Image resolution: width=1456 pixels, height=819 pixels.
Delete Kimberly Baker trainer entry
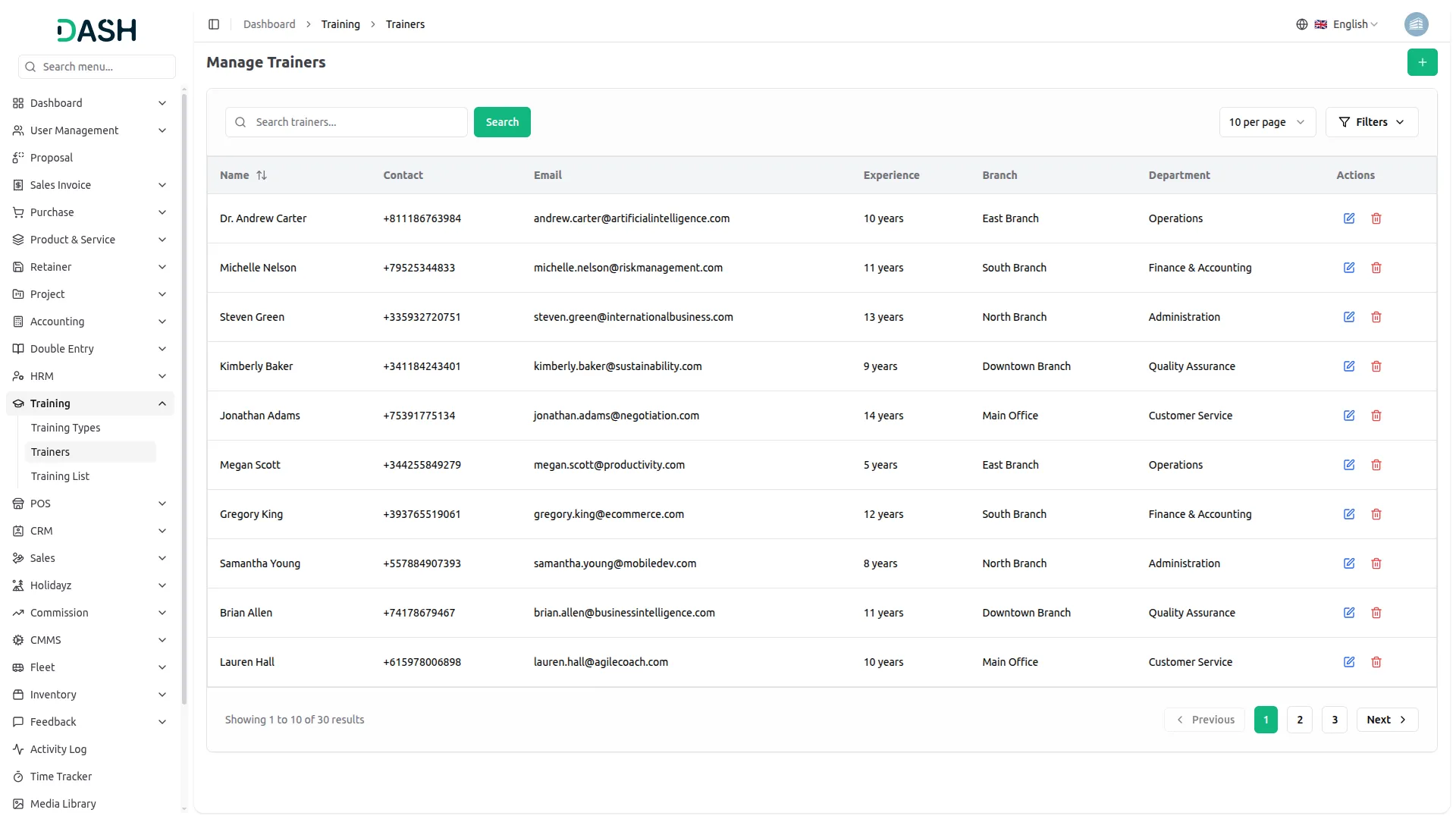coord(1376,366)
